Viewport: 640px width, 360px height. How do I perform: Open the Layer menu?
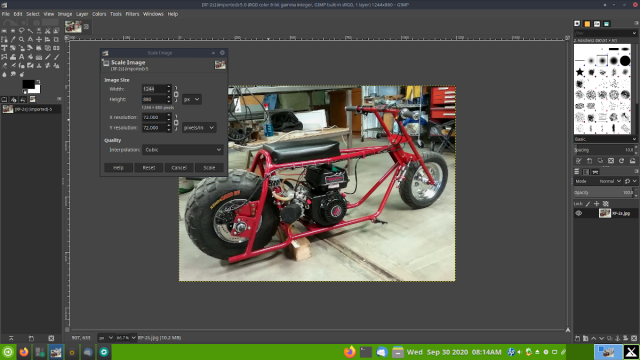tap(82, 14)
